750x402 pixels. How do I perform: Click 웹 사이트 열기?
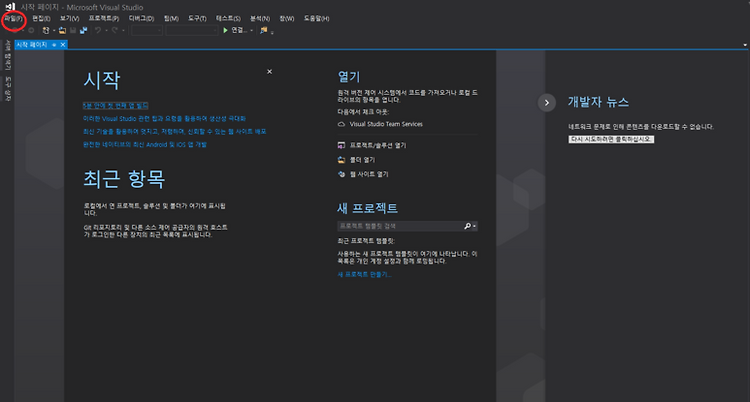pyautogui.click(x=369, y=174)
